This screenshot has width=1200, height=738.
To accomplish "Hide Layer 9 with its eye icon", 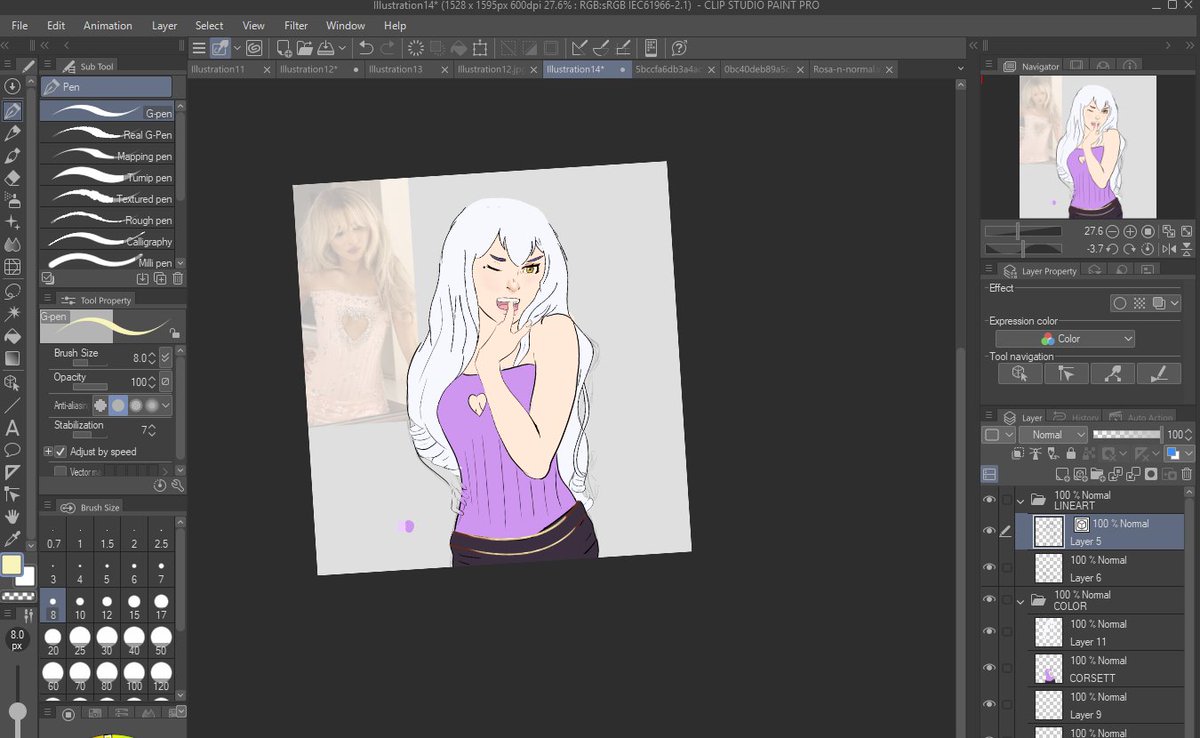I will pyautogui.click(x=989, y=705).
